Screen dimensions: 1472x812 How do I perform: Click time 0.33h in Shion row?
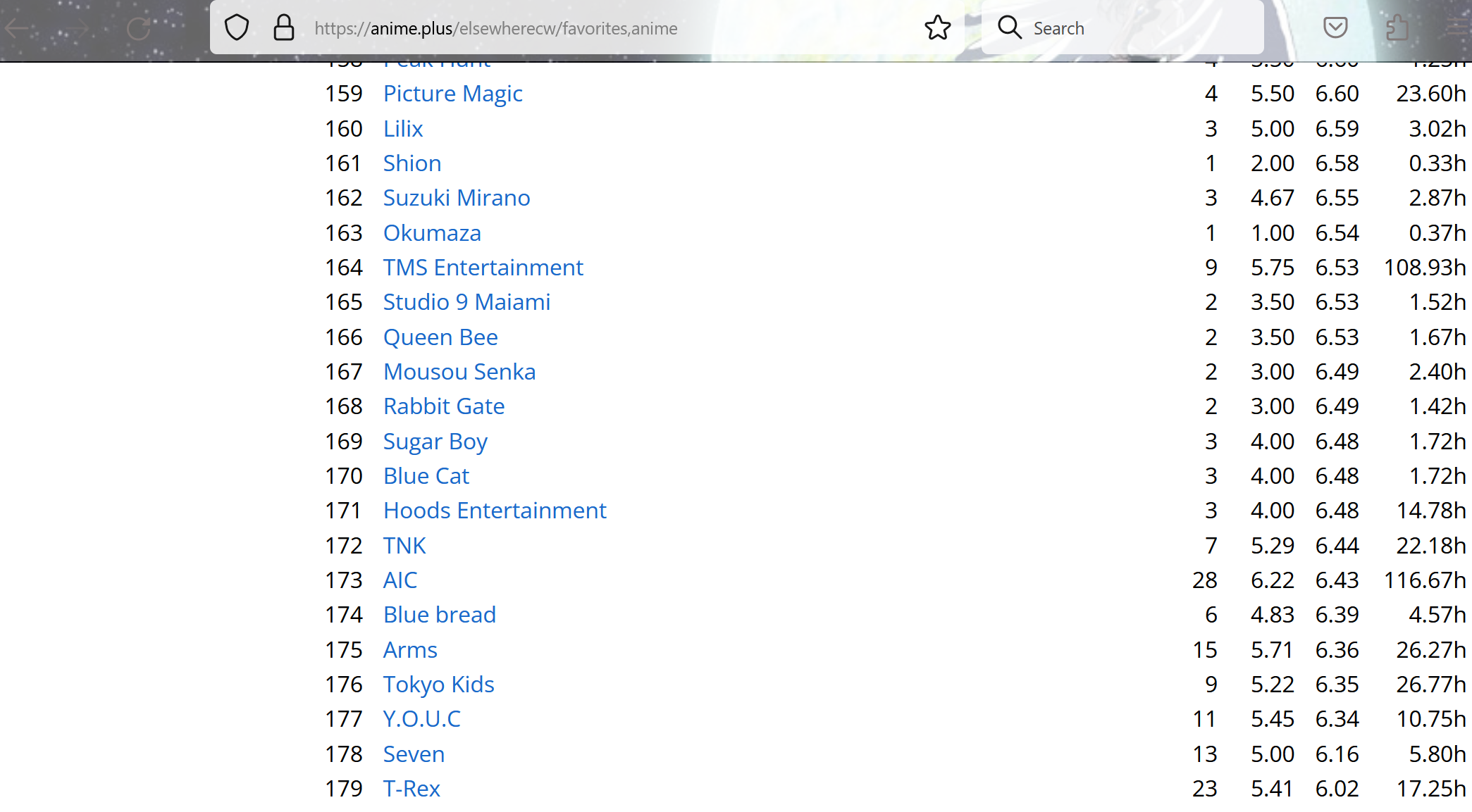1437,163
